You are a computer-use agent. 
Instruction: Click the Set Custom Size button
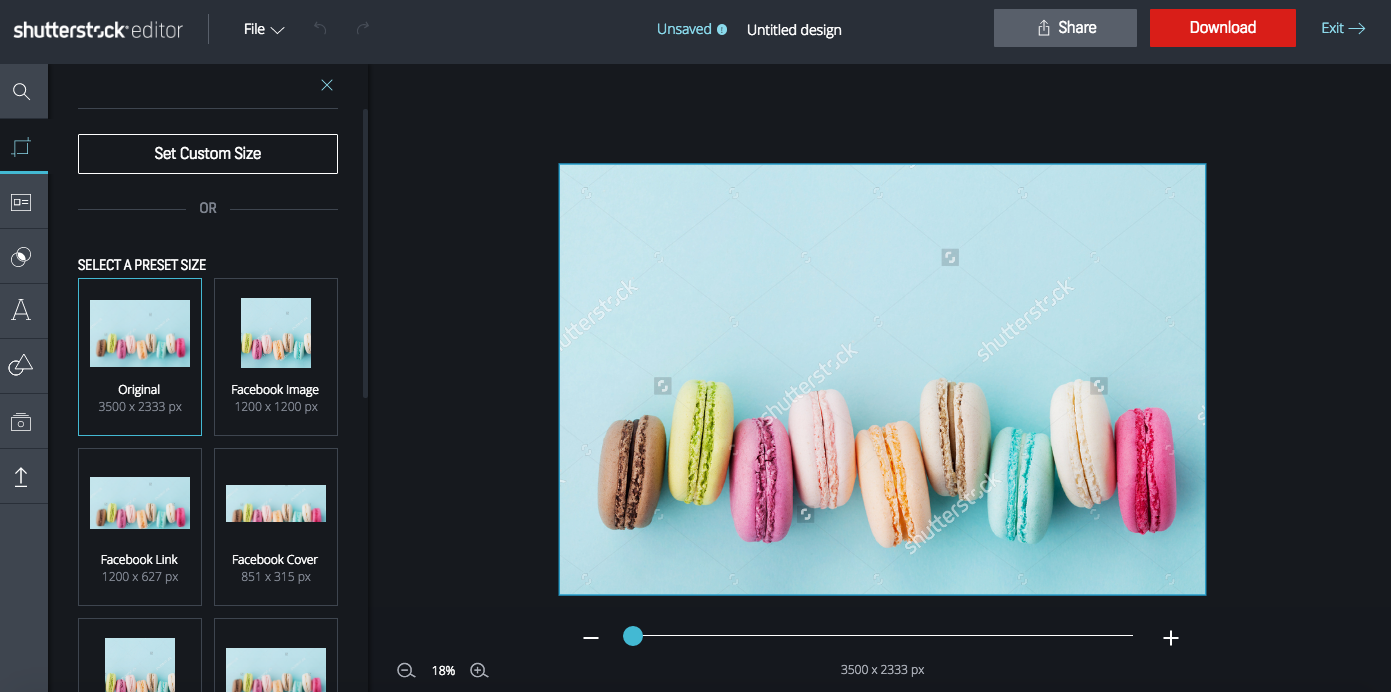pos(208,154)
